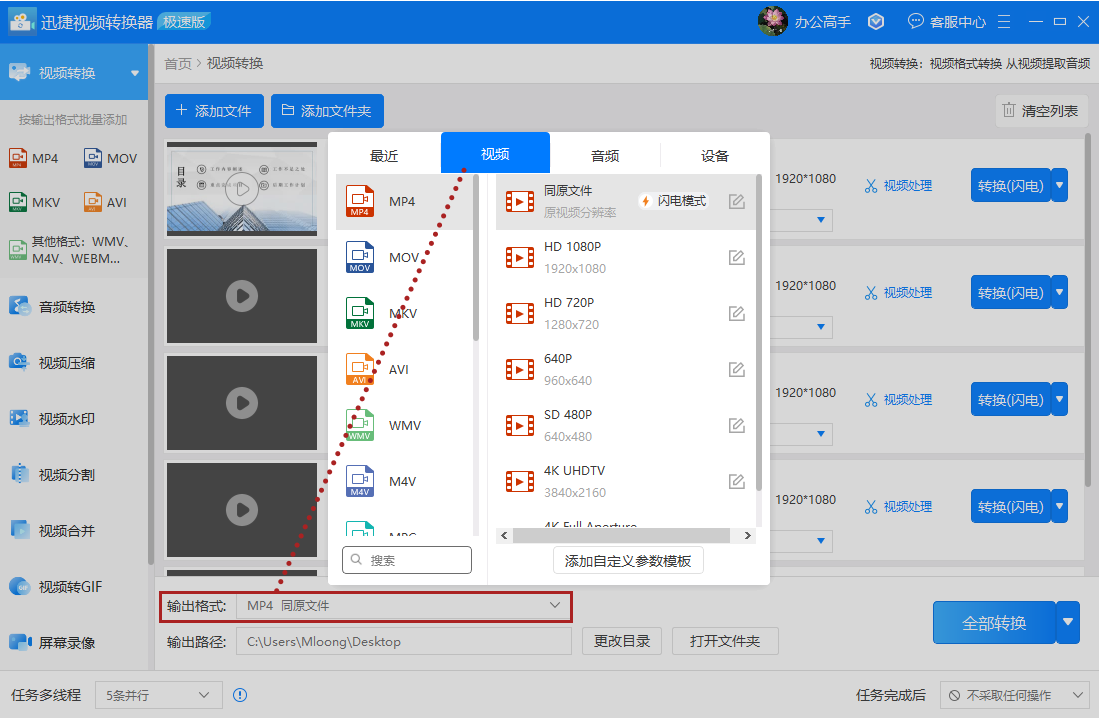This screenshot has height=718, width=1099.
Task: Open the 视频压缩 sidebar tool
Action: [66, 363]
